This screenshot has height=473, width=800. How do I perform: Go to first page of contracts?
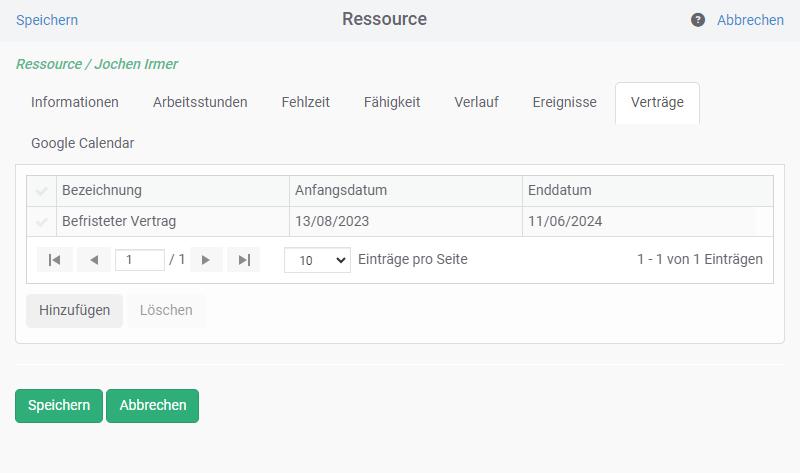[x=55, y=260]
